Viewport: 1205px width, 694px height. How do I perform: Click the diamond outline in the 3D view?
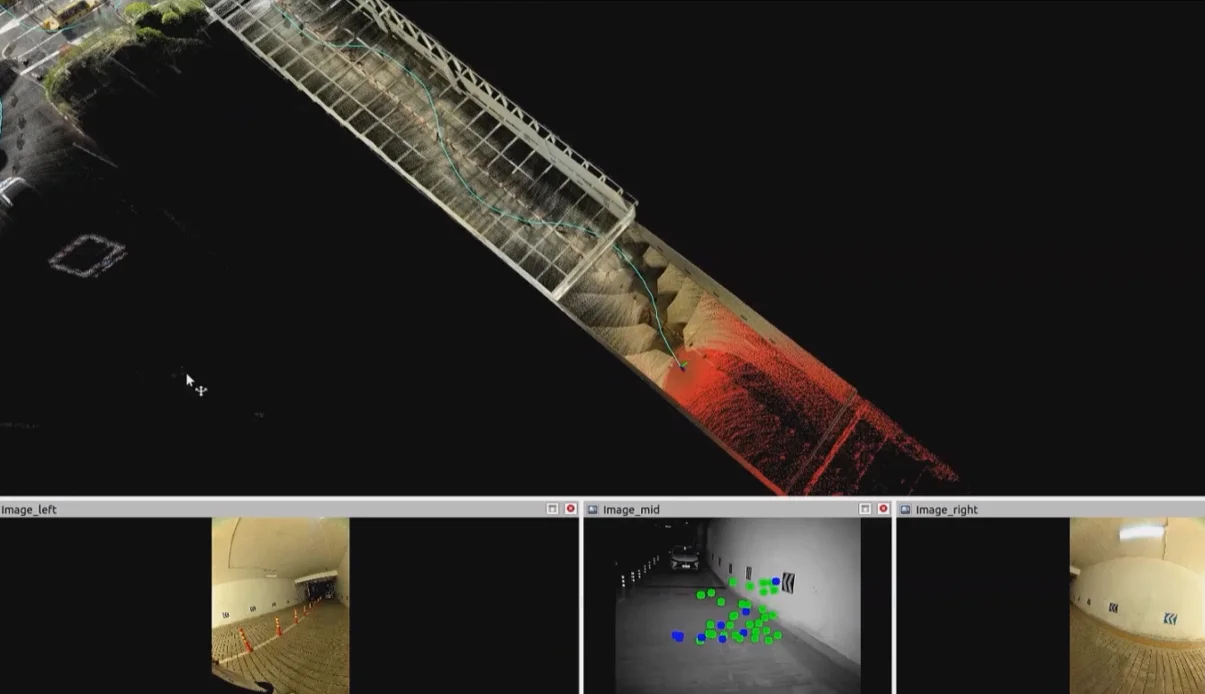pos(87,255)
